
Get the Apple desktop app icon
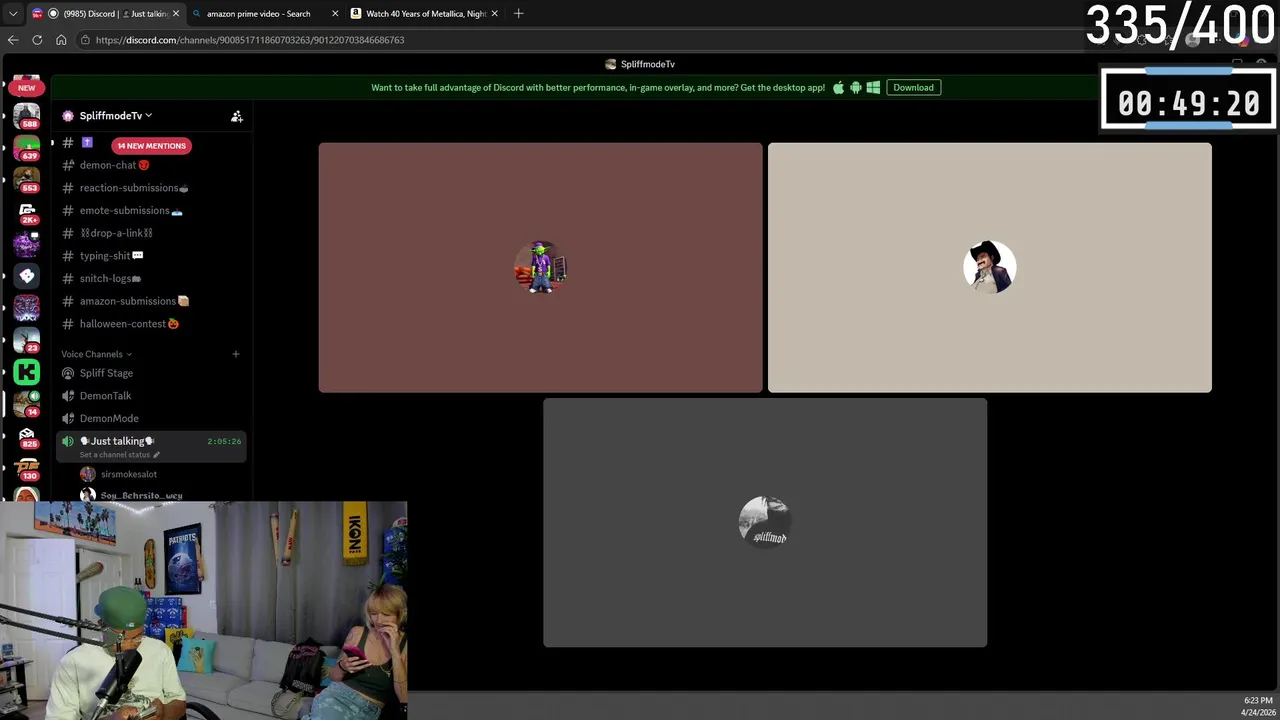pyautogui.click(x=838, y=87)
